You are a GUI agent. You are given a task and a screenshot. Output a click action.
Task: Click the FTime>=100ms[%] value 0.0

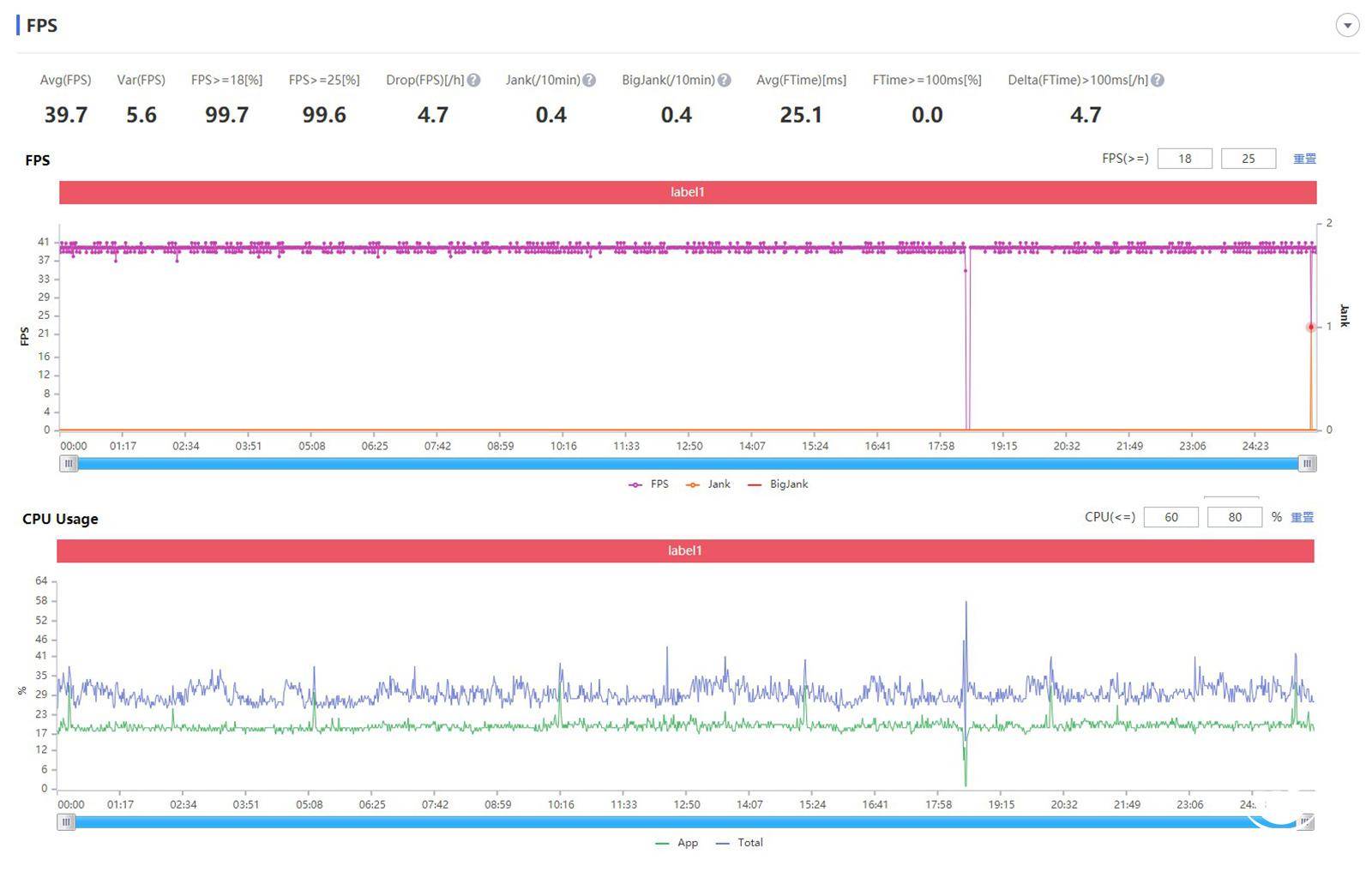coord(927,115)
